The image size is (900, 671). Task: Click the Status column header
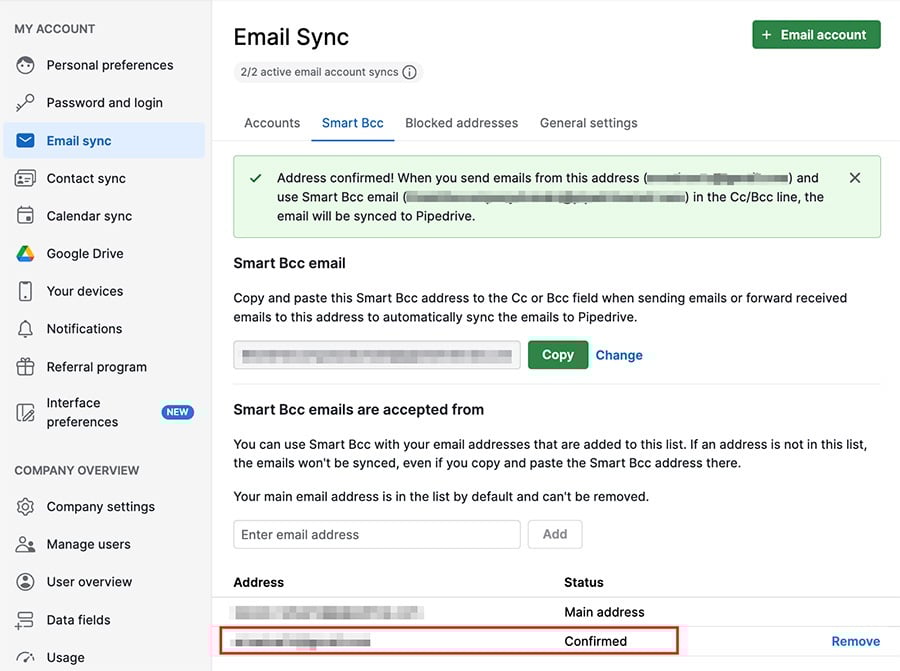pyautogui.click(x=583, y=582)
